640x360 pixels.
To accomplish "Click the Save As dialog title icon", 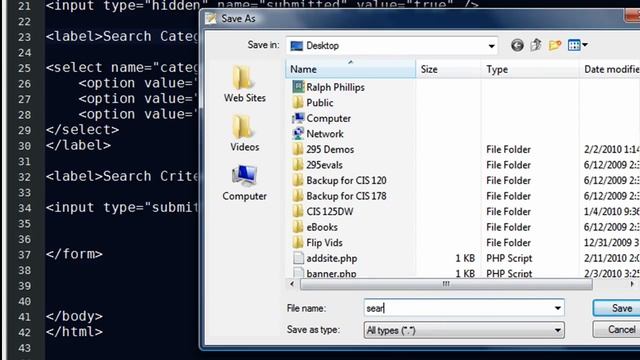I will tap(211, 18).
